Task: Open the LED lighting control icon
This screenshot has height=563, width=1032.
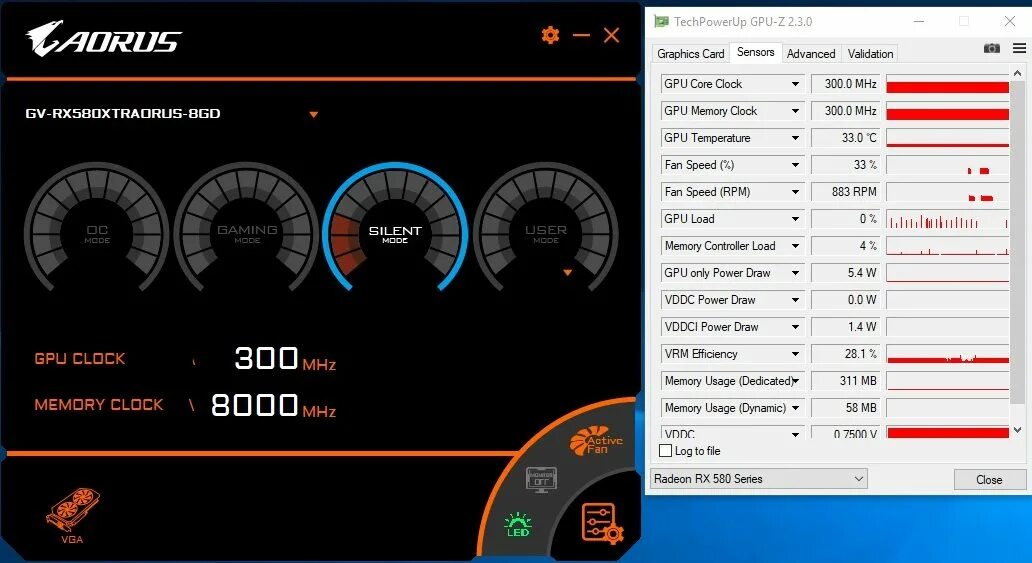Action: (x=518, y=524)
